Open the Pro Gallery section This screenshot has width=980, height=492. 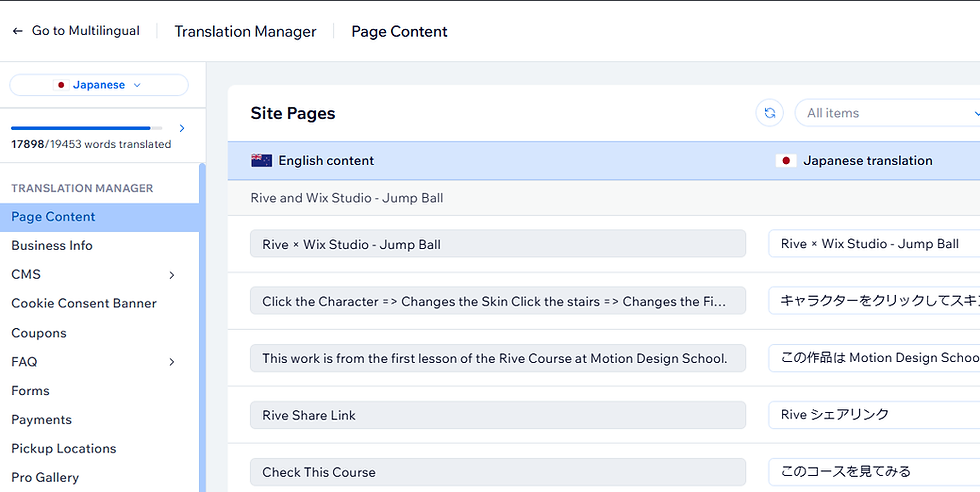45,477
